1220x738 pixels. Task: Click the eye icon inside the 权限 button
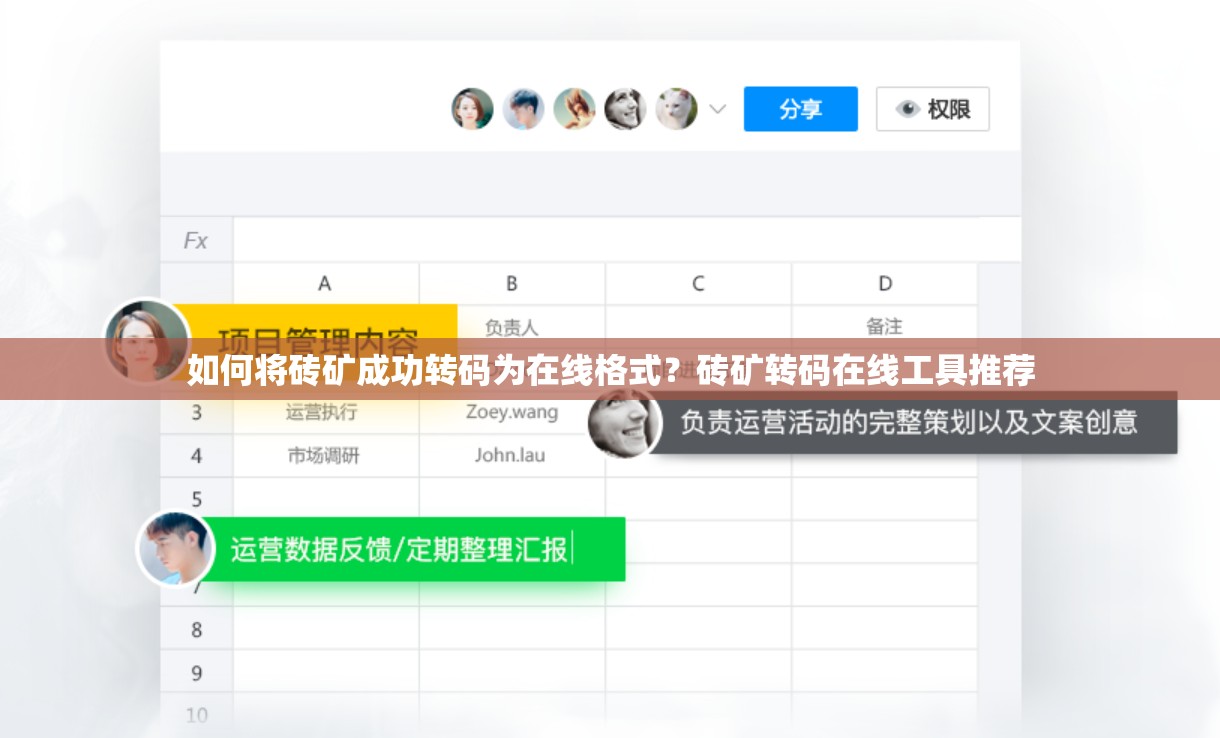(907, 110)
